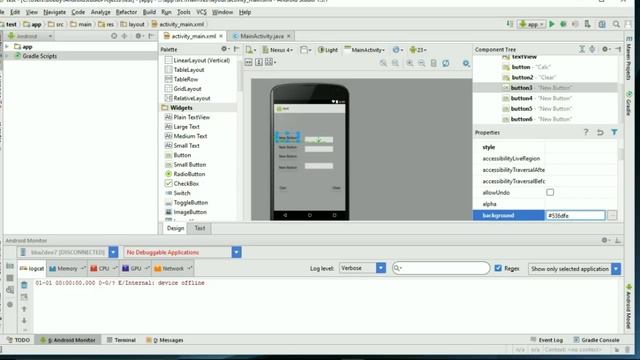The image size is (640, 360).
Task: Run the app with the green play icon
Action: [552, 24]
